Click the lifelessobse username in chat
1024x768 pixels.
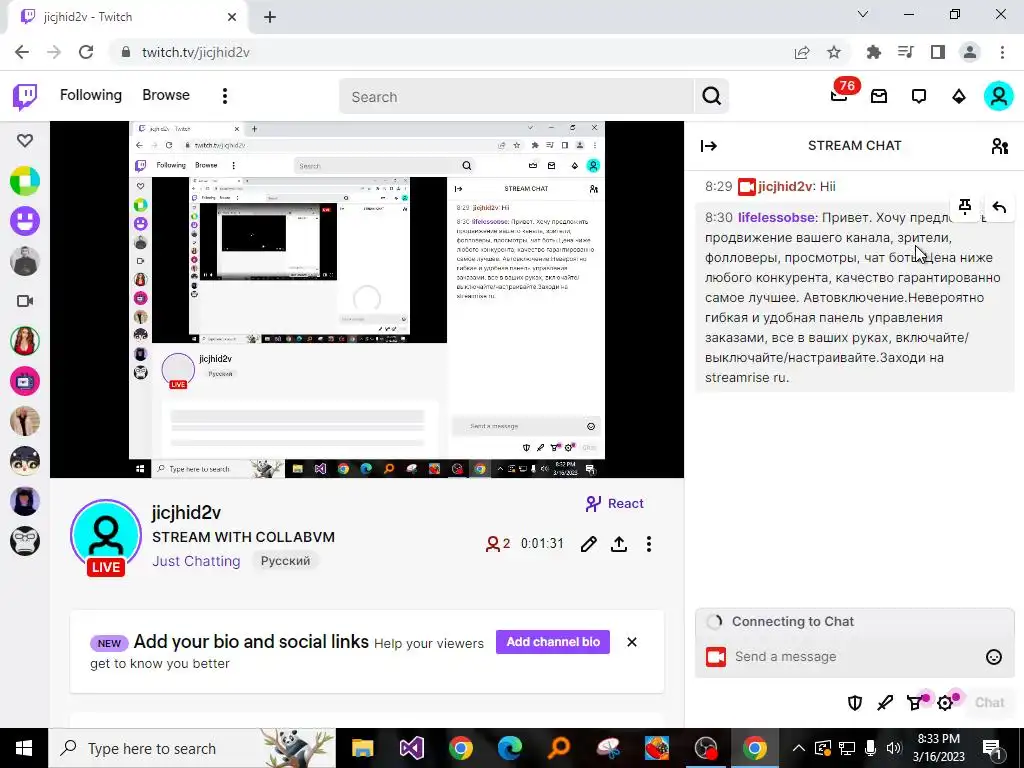click(x=776, y=217)
